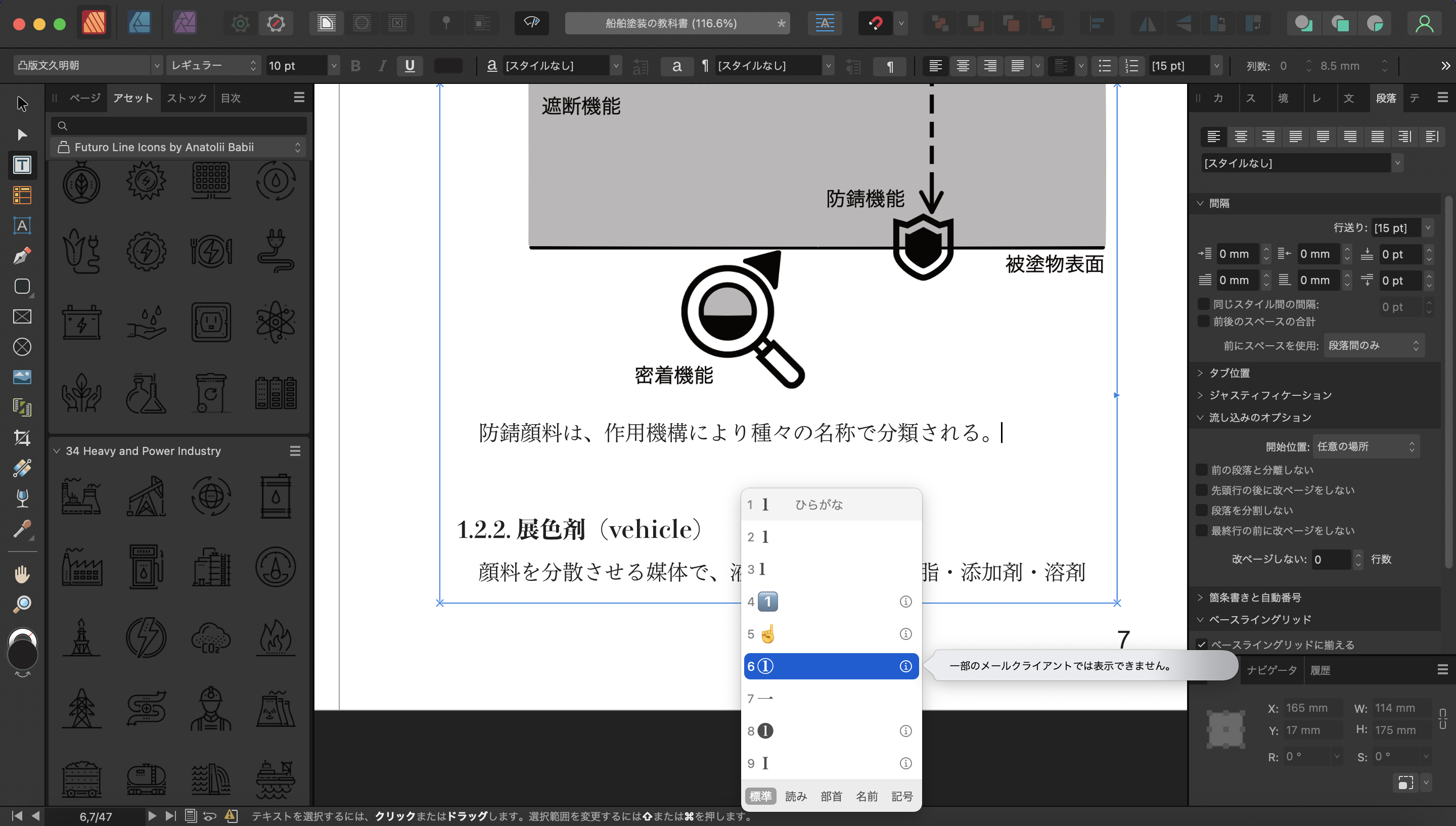This screenshot has height=826, width=1456.
Task: Collapse the 34 Heavy and Power Industry group
Action: tap(56, 451)
